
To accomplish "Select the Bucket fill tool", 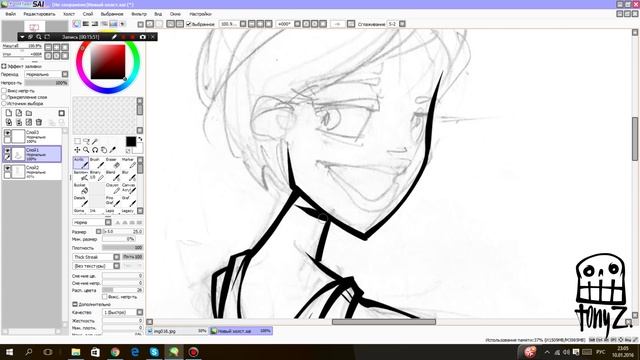I will [81, 189].
